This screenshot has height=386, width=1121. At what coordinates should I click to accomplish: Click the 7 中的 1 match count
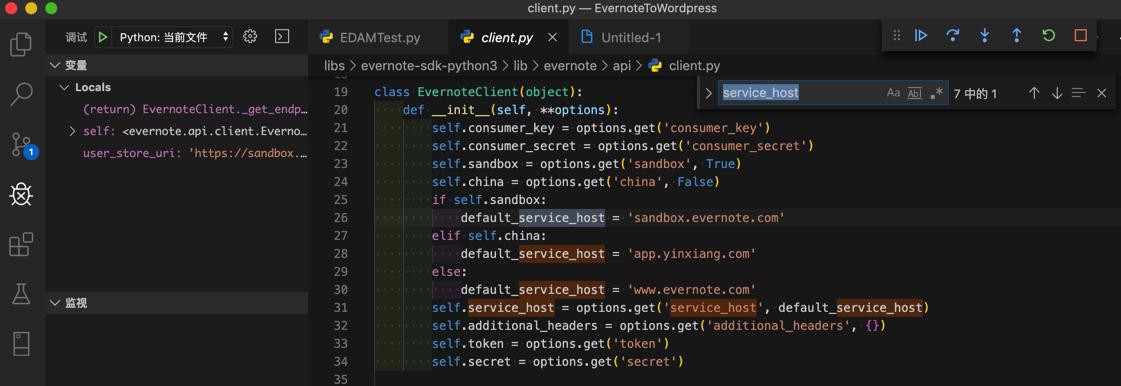976,94
